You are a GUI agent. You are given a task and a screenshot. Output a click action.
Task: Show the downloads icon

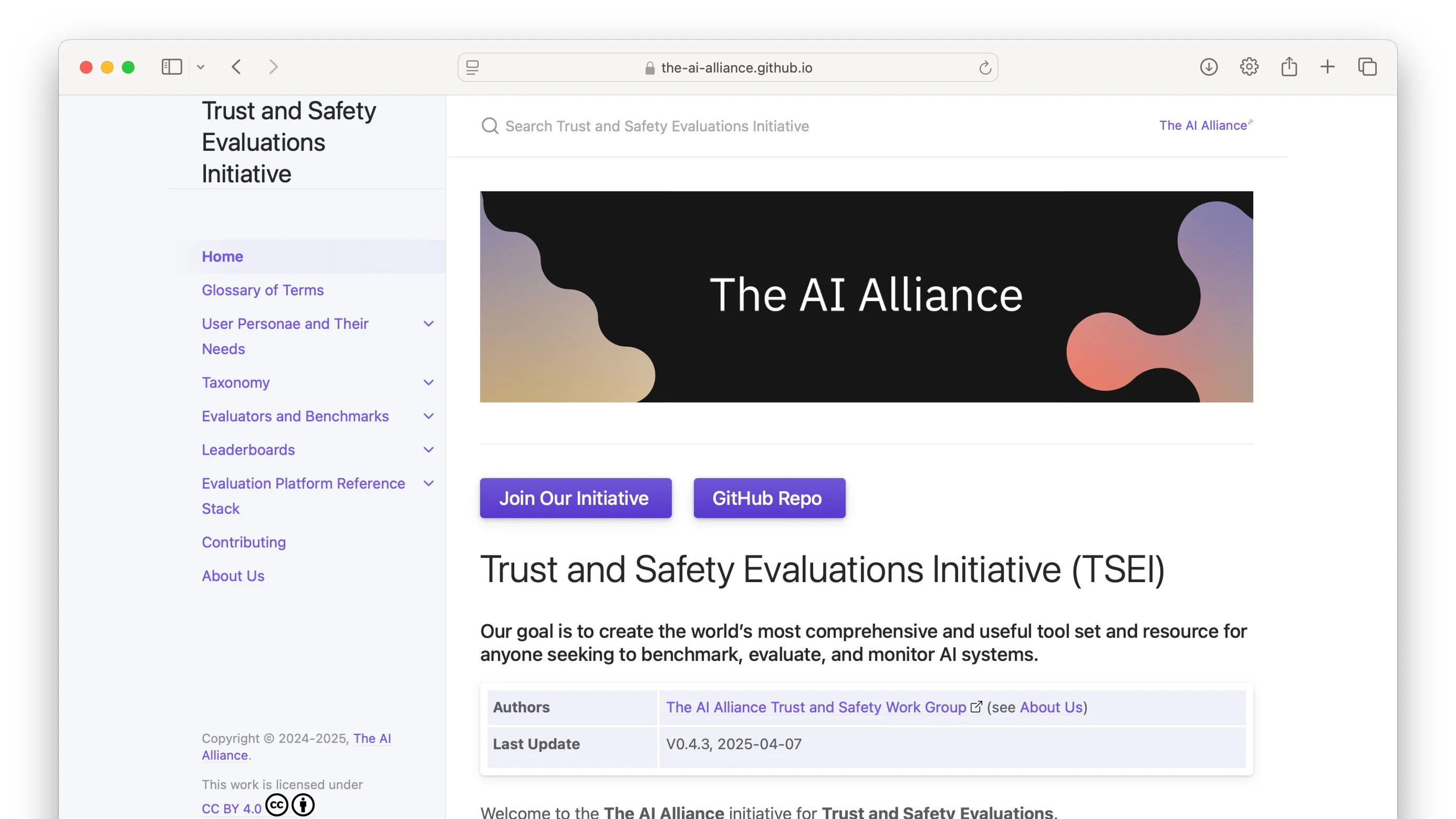1209,67
